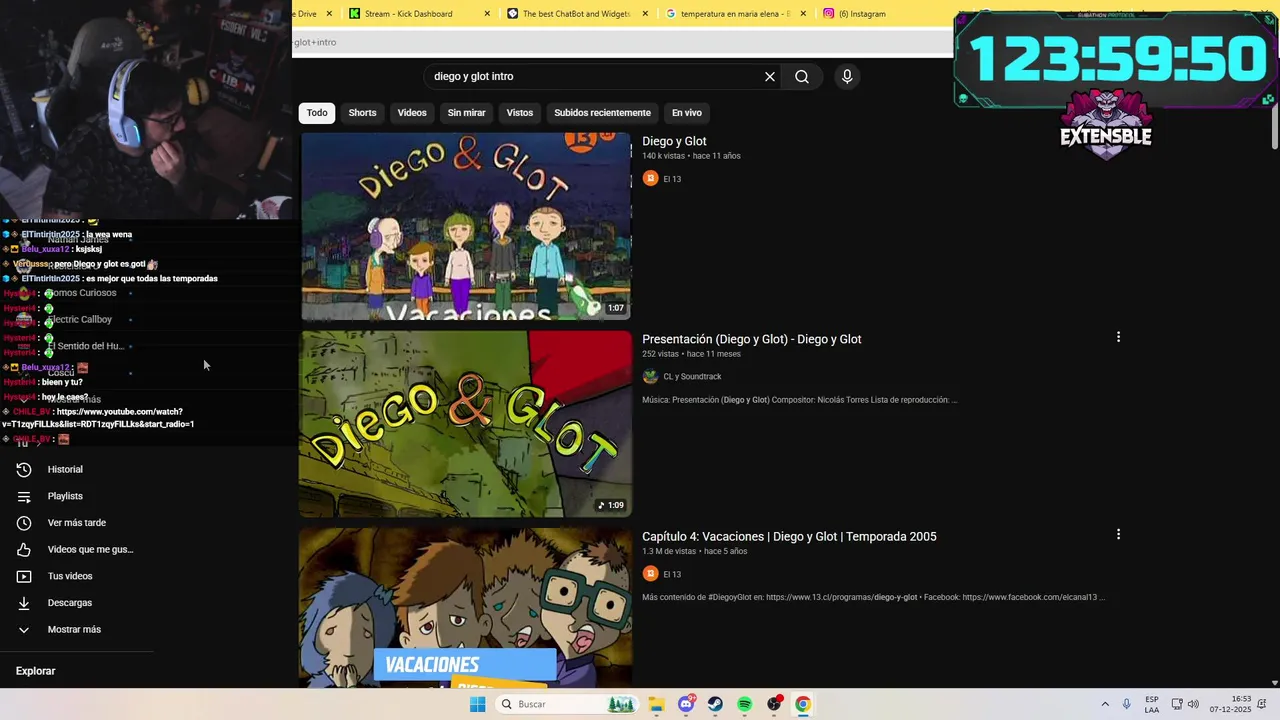Click the browser address bar
The width and height of the screenshot is (1280, 720).
click(x=622, y=42)
